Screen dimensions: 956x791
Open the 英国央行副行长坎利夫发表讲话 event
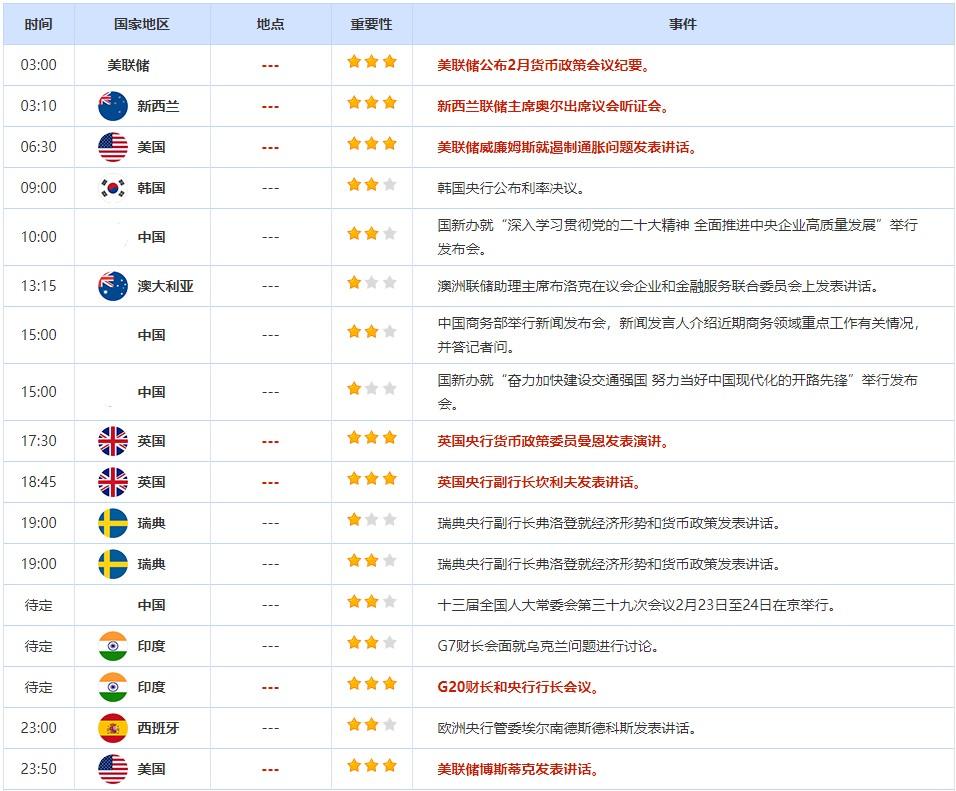538,482
